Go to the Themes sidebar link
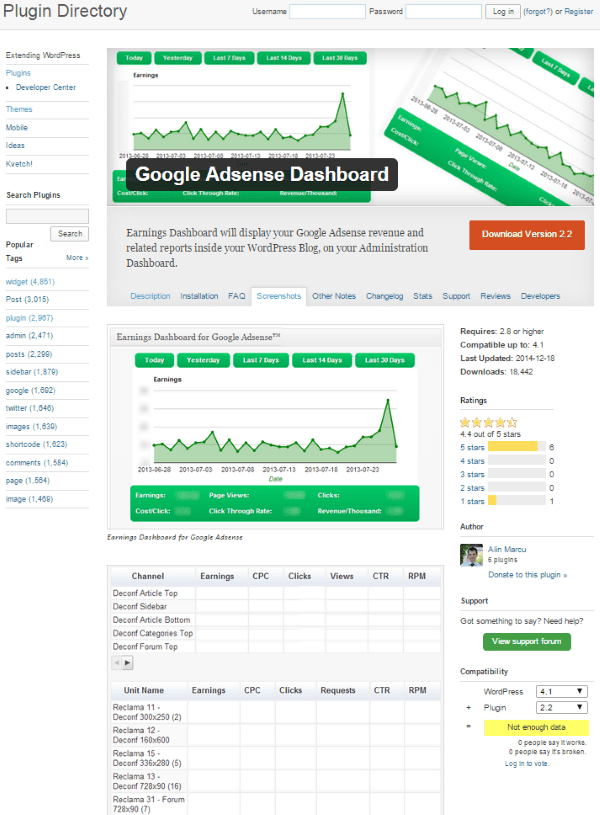The height and width of the screenshot is (815, 600). [19, 109]
